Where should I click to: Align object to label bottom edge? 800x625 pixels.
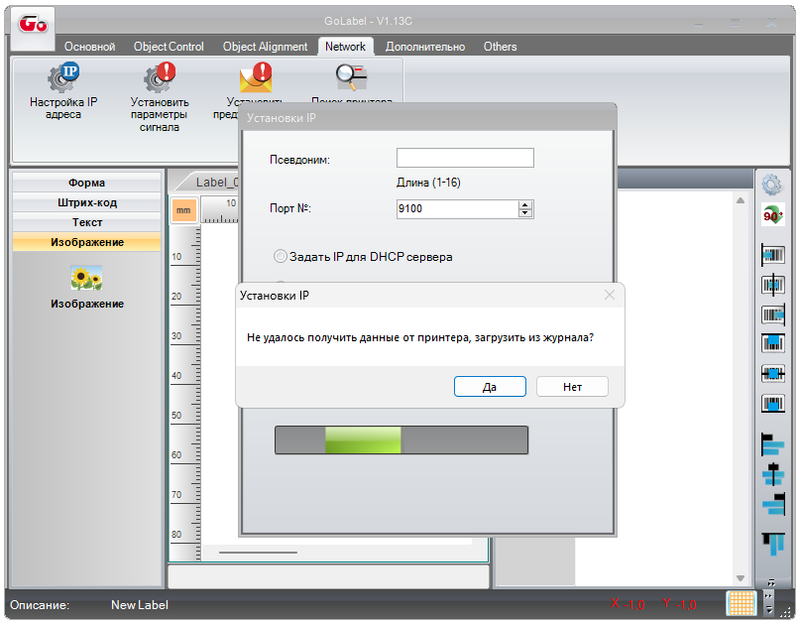[772, 404]
